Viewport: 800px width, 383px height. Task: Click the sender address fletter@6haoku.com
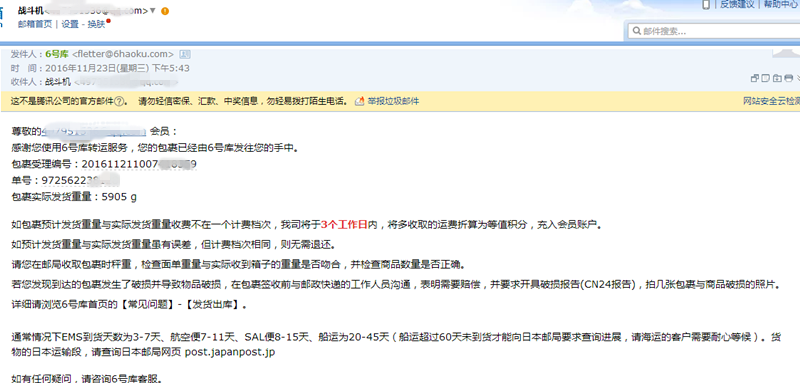(123, 54)
